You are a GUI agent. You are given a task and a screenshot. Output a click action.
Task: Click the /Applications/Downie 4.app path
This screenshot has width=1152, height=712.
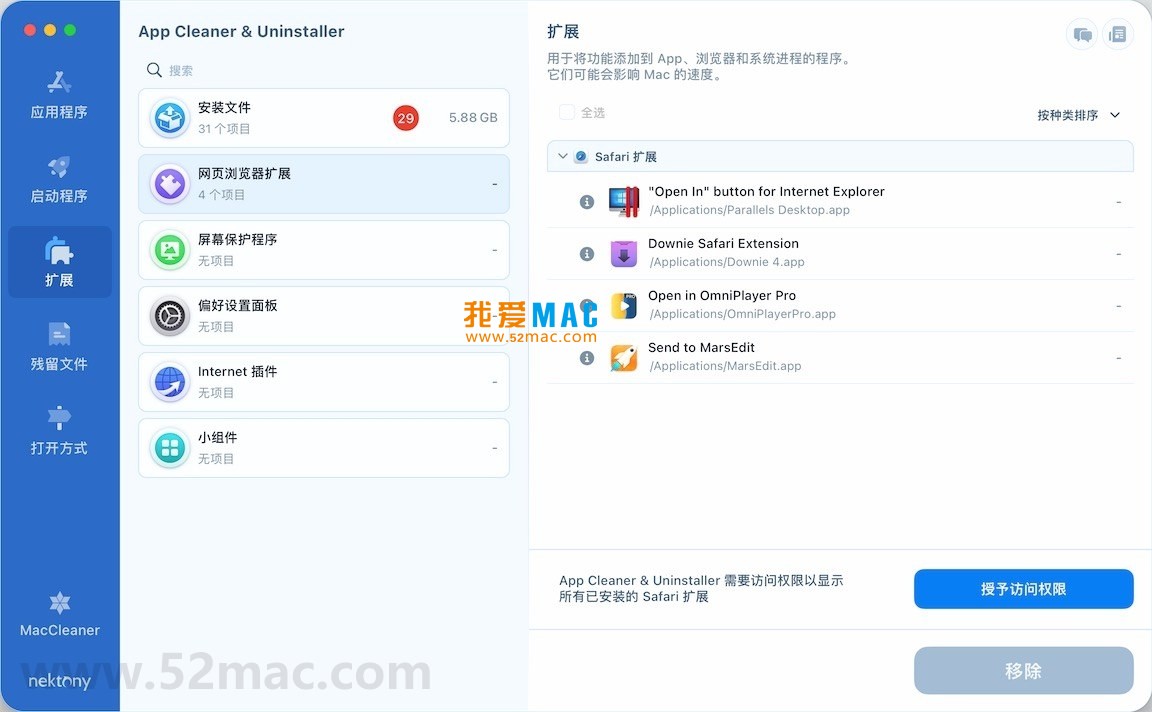click(x=727, y=262)
